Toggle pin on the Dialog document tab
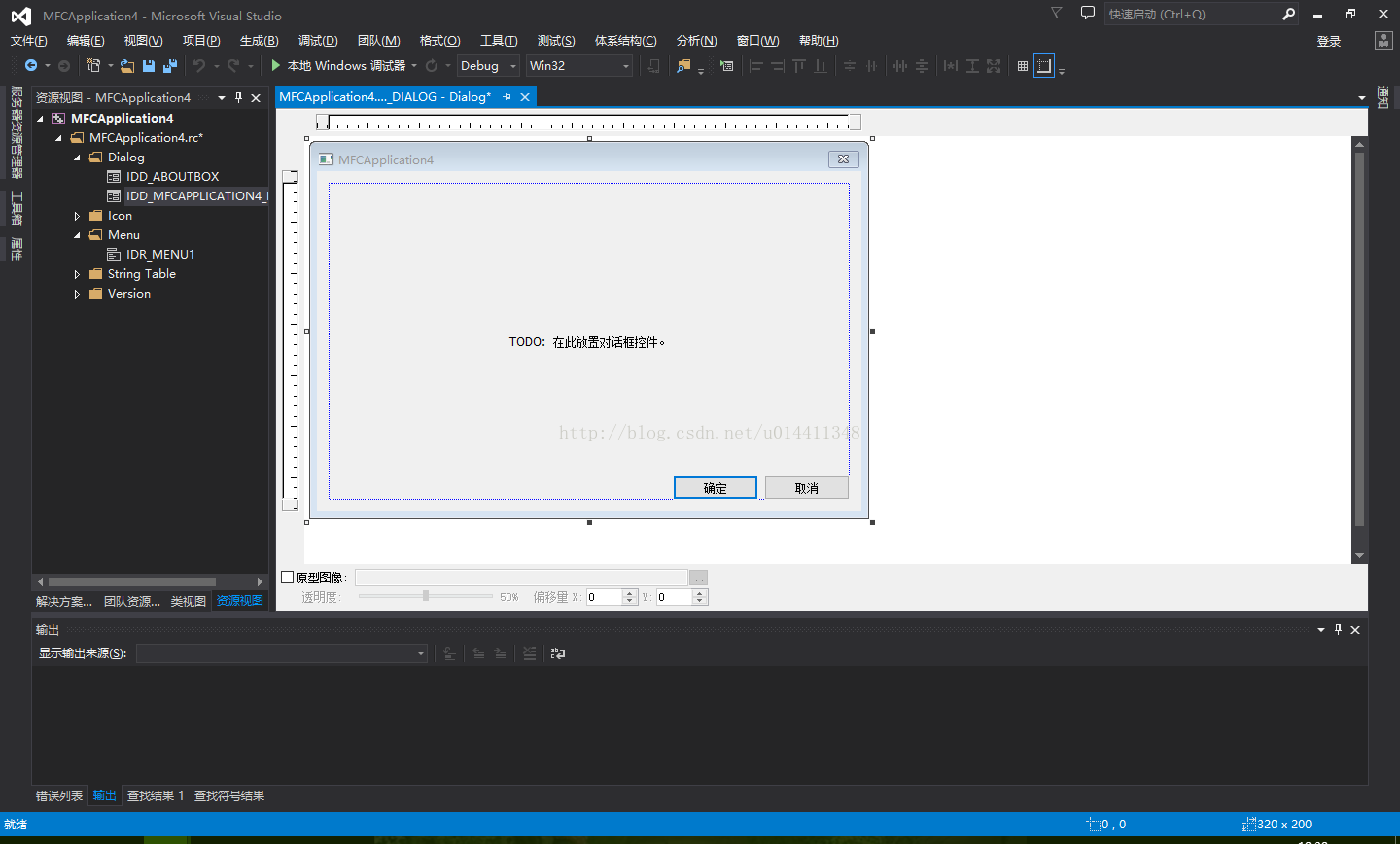Viewport: 1400px width, 844px height. [507, 96]
